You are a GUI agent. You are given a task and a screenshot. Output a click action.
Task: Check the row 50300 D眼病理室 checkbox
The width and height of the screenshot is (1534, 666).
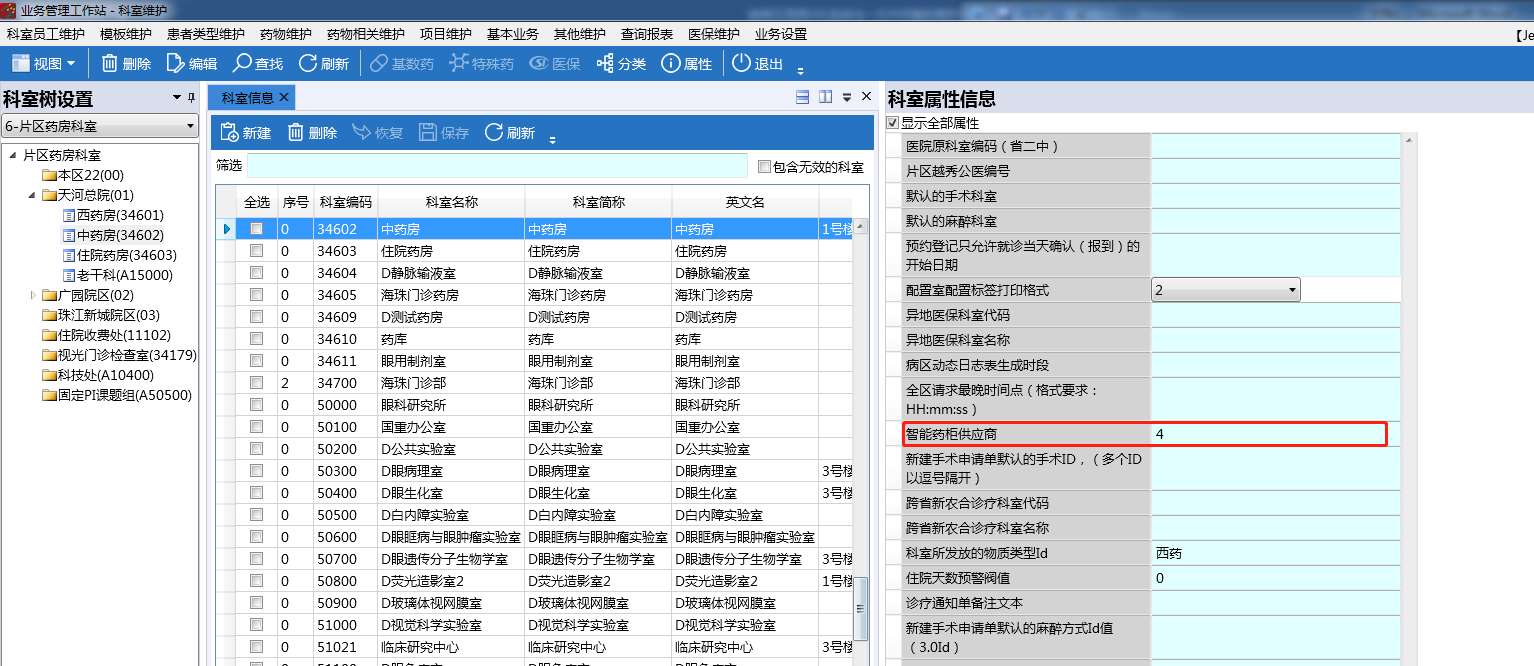point(257,471)
